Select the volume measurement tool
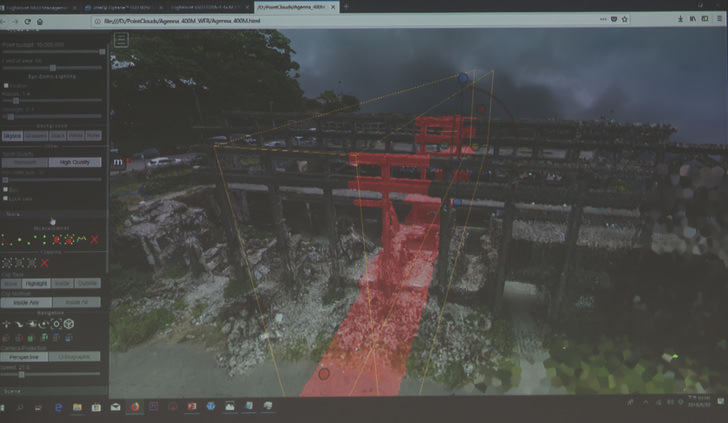This screenshot has height=423, width=728. point(69,240)
